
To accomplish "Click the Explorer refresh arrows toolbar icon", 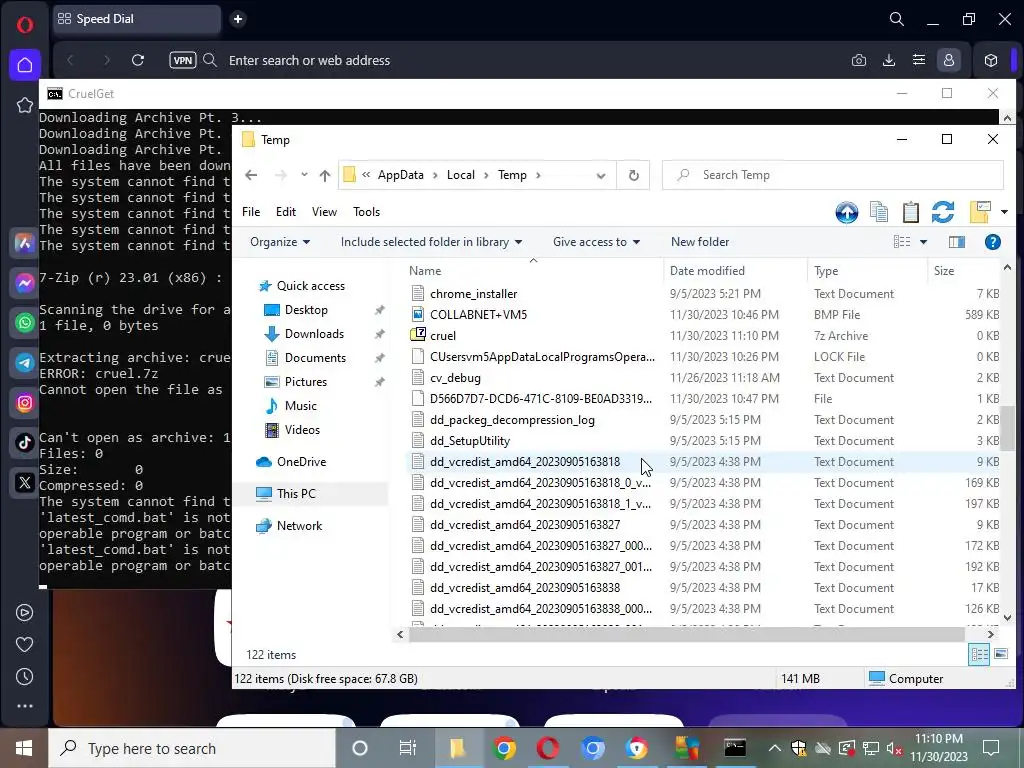I will tap(943, 212).
